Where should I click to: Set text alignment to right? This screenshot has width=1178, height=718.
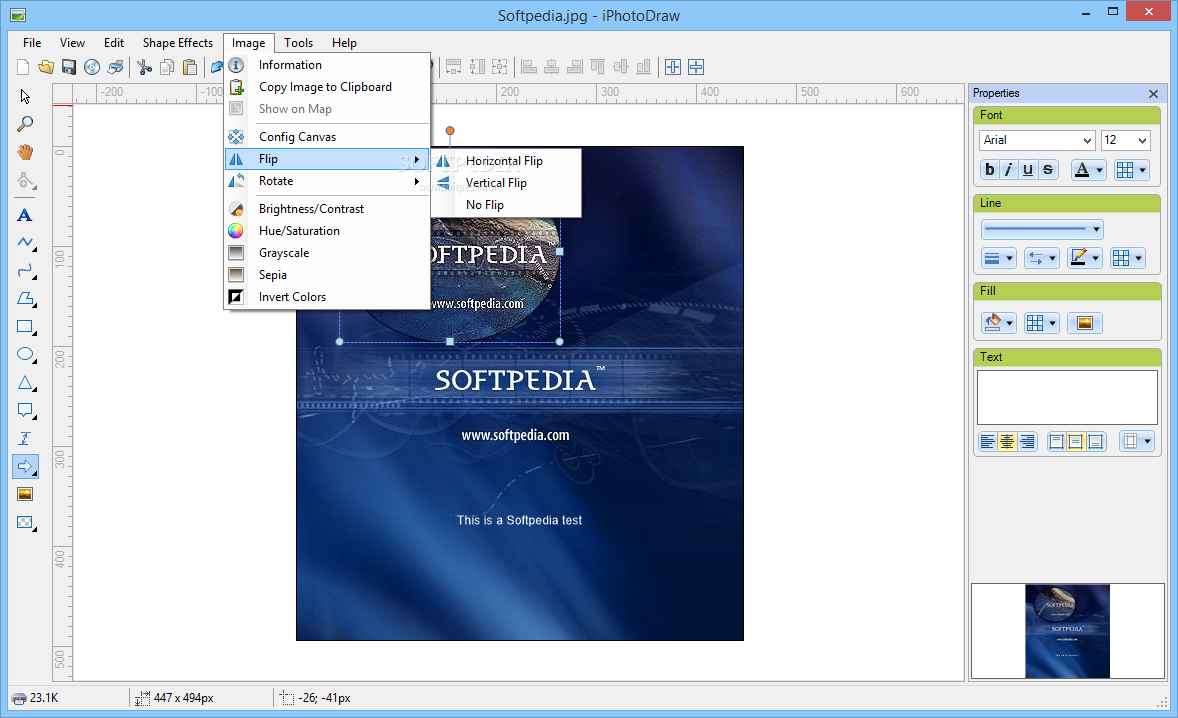tap(1026, 442)
